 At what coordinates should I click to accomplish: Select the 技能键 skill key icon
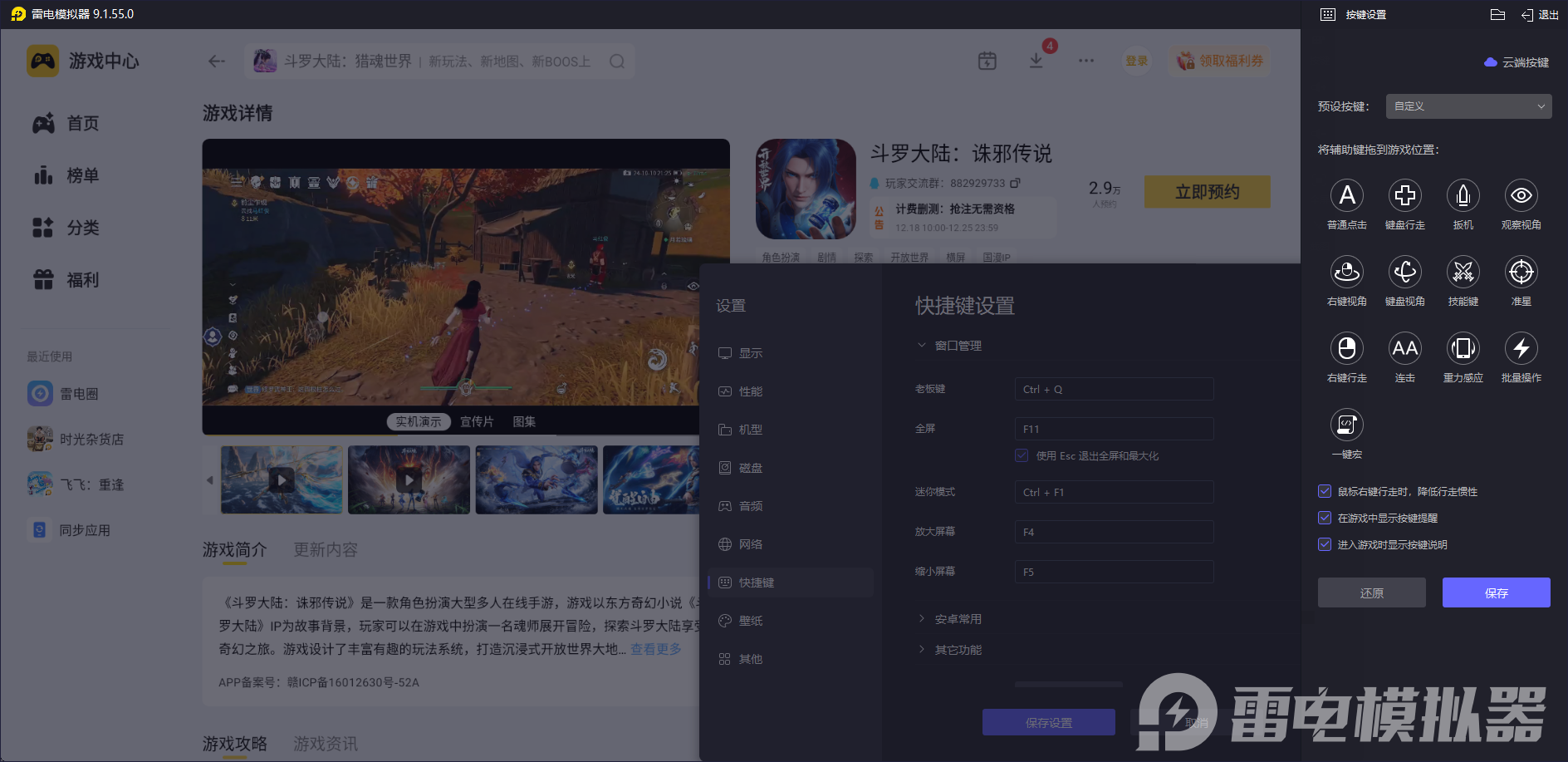click(1463, 272)
